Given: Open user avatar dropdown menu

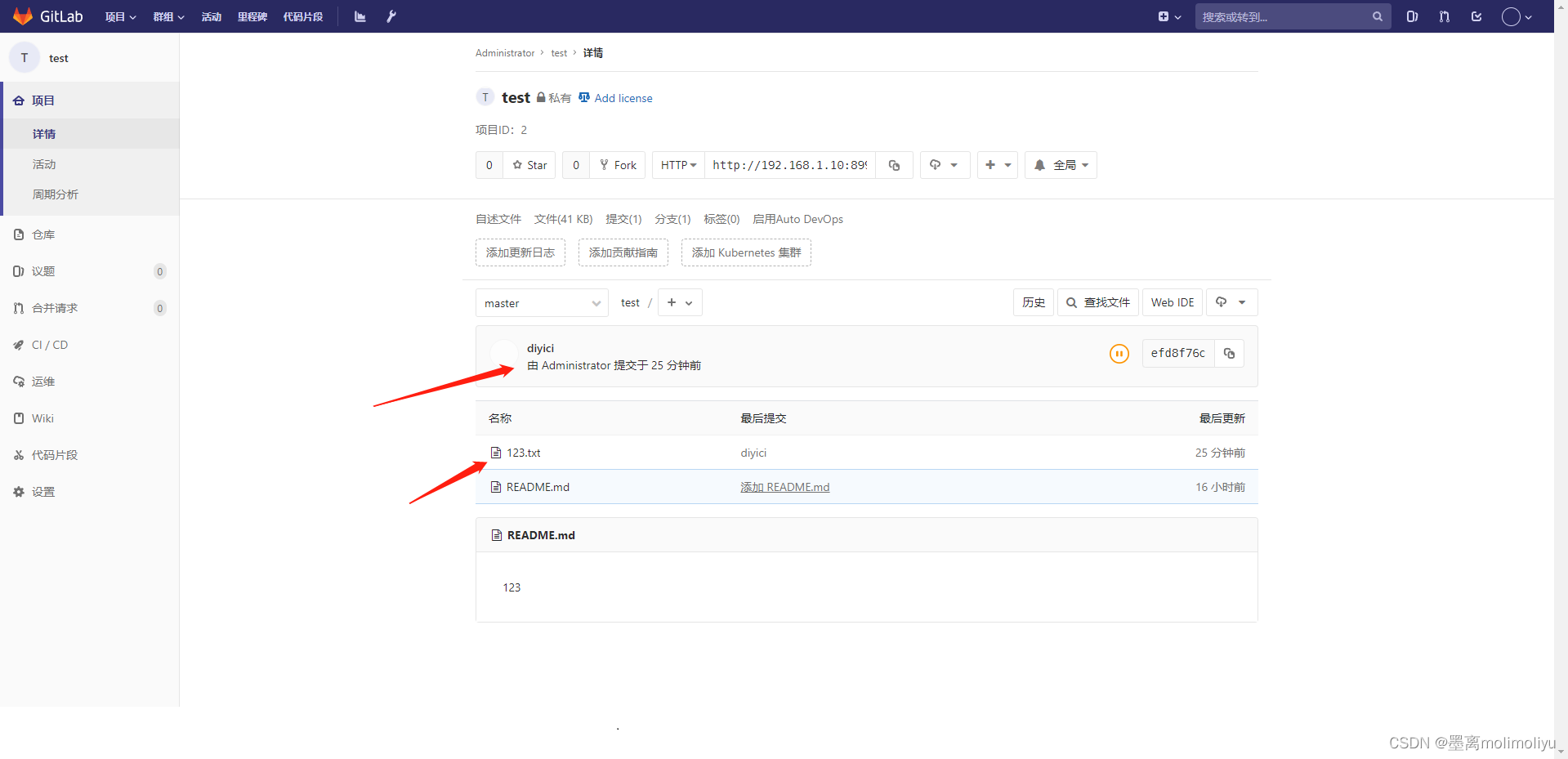Looking at the screenshot, I should (x=1517, y=16).
